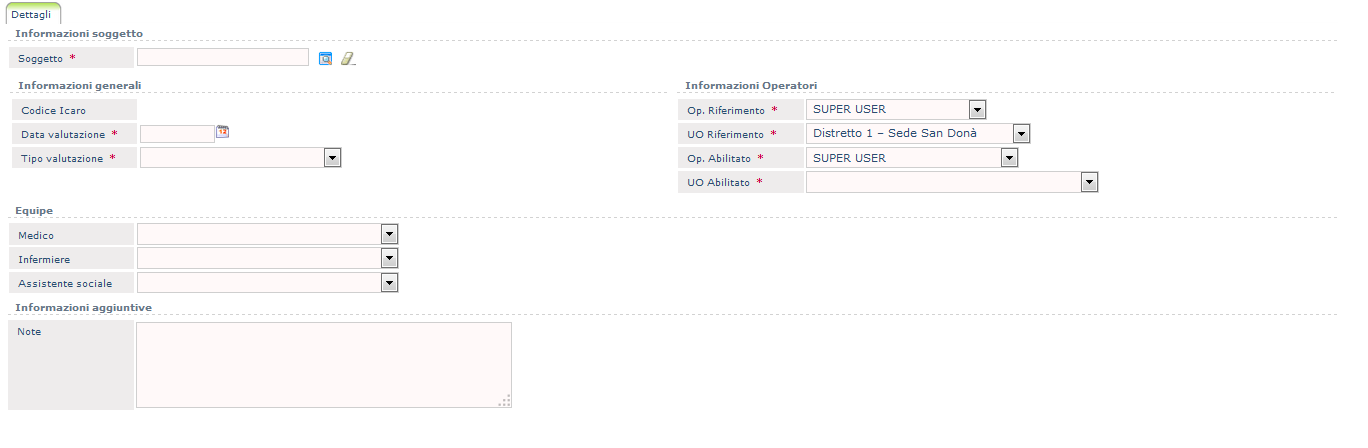Click the Codice Icaro label
The width and height of the screenshot is (1368, 448).
pyautogui.click(x=53, y=110)
